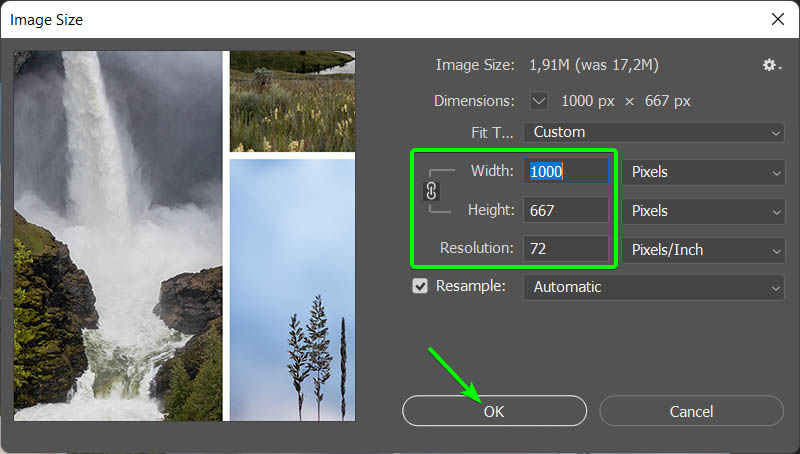Click the Width input field
The width and height of the screenshot is (800, 454).
(566, 171)
